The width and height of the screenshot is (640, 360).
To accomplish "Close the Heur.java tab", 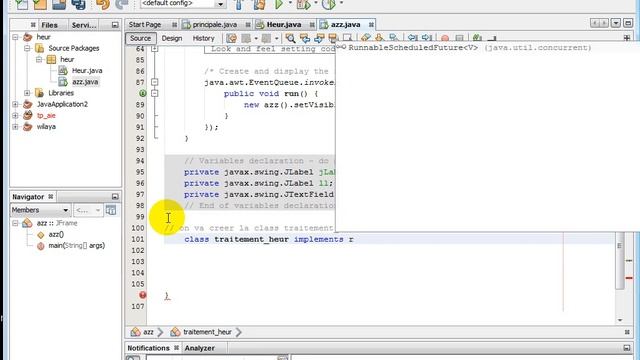I will (x=312, y=25).
